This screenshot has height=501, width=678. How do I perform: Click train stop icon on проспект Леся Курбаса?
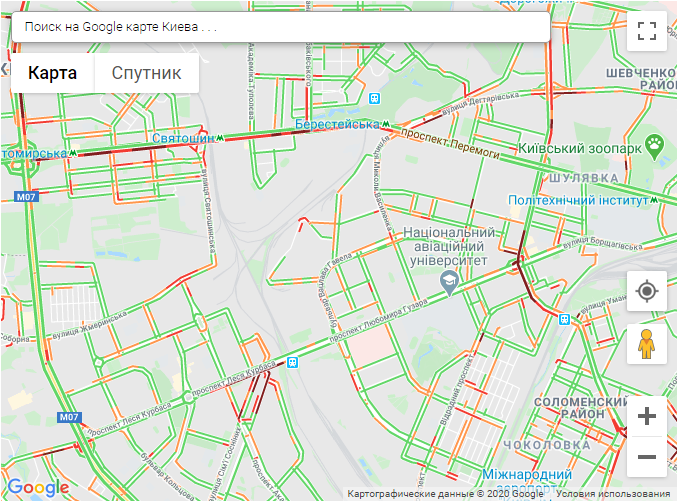click(293, 362)
